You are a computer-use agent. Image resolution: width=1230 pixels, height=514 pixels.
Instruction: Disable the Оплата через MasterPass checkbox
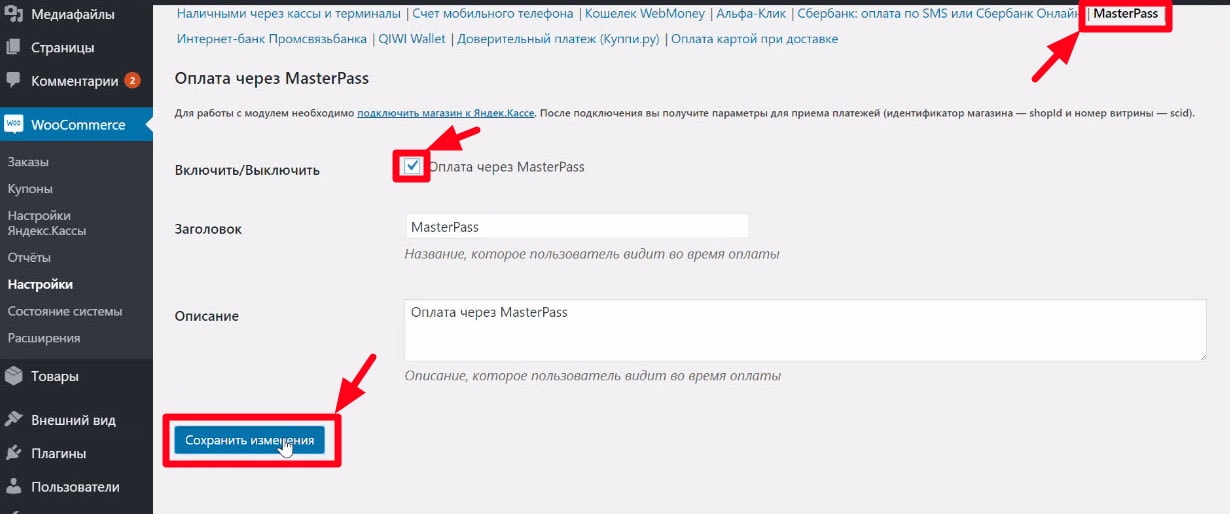[412, 166]
